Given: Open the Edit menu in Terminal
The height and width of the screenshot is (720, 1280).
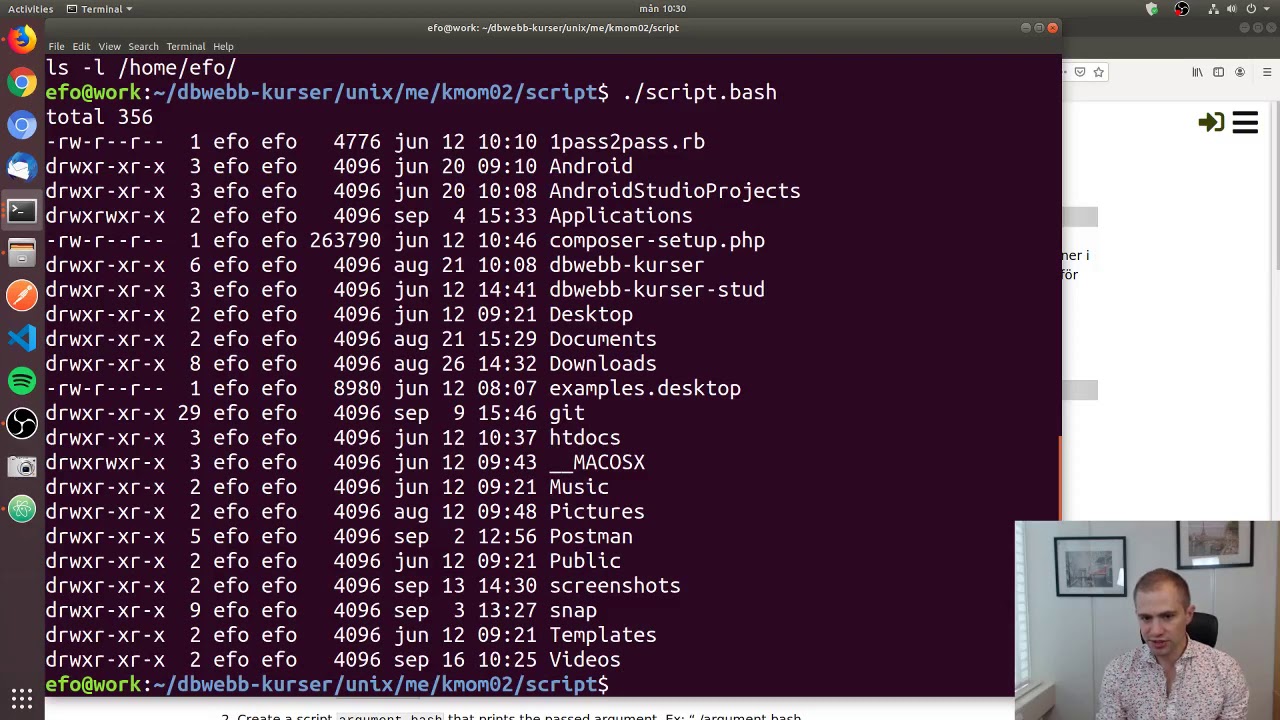Looking at the screenshot, I should tap(81, 46).
